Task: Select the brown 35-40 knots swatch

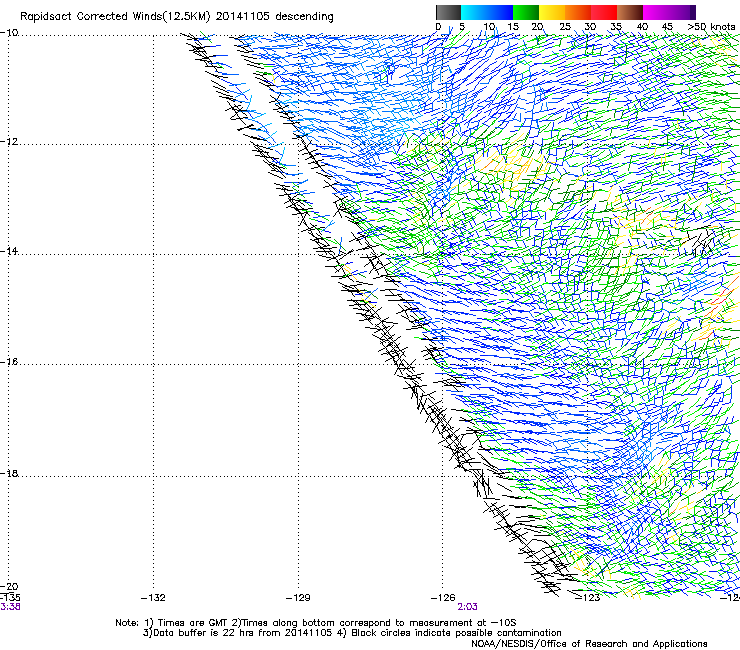Action: (630, 12)
